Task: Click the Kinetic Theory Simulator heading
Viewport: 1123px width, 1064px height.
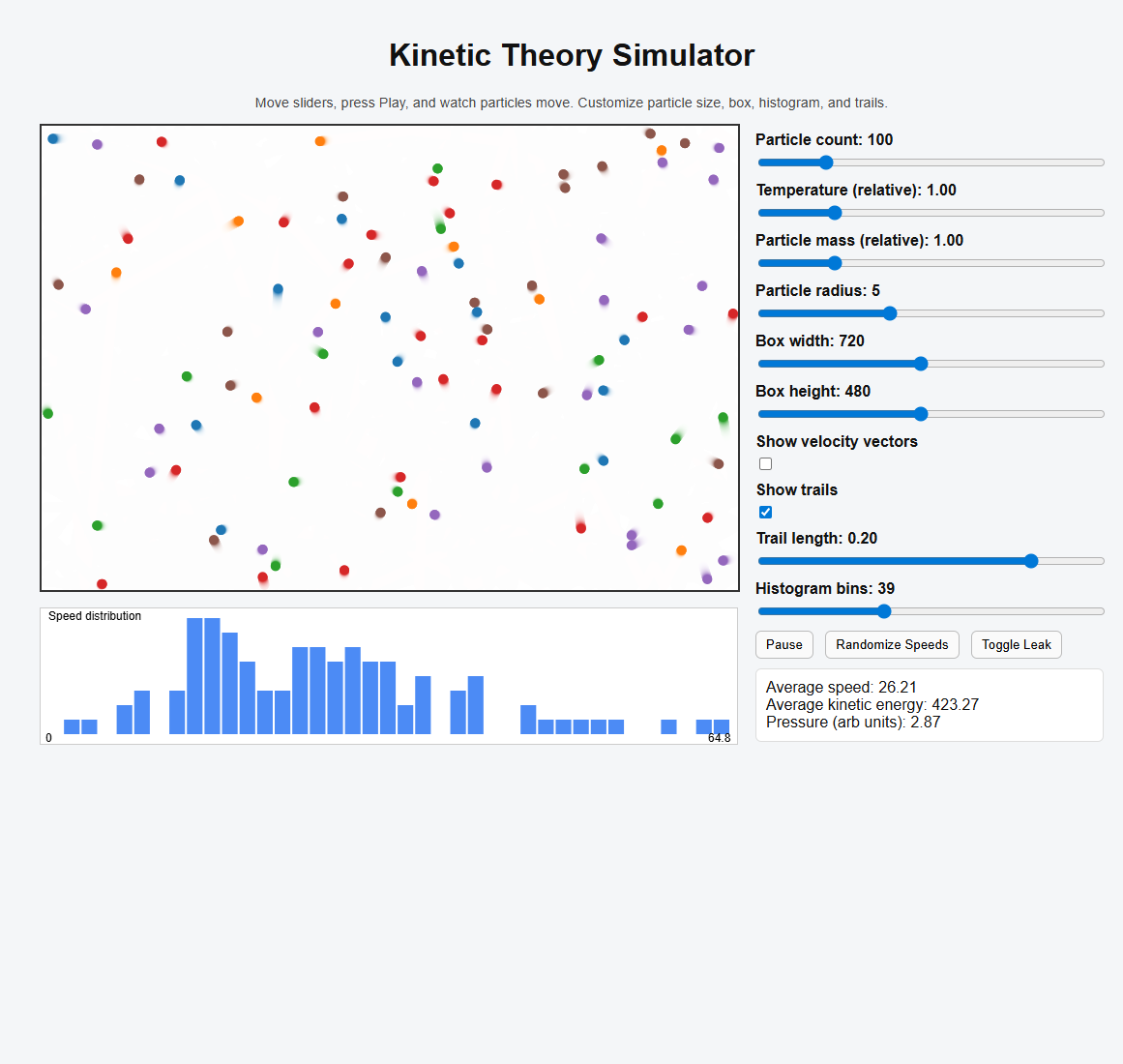Action: click(x=572, y=55)
